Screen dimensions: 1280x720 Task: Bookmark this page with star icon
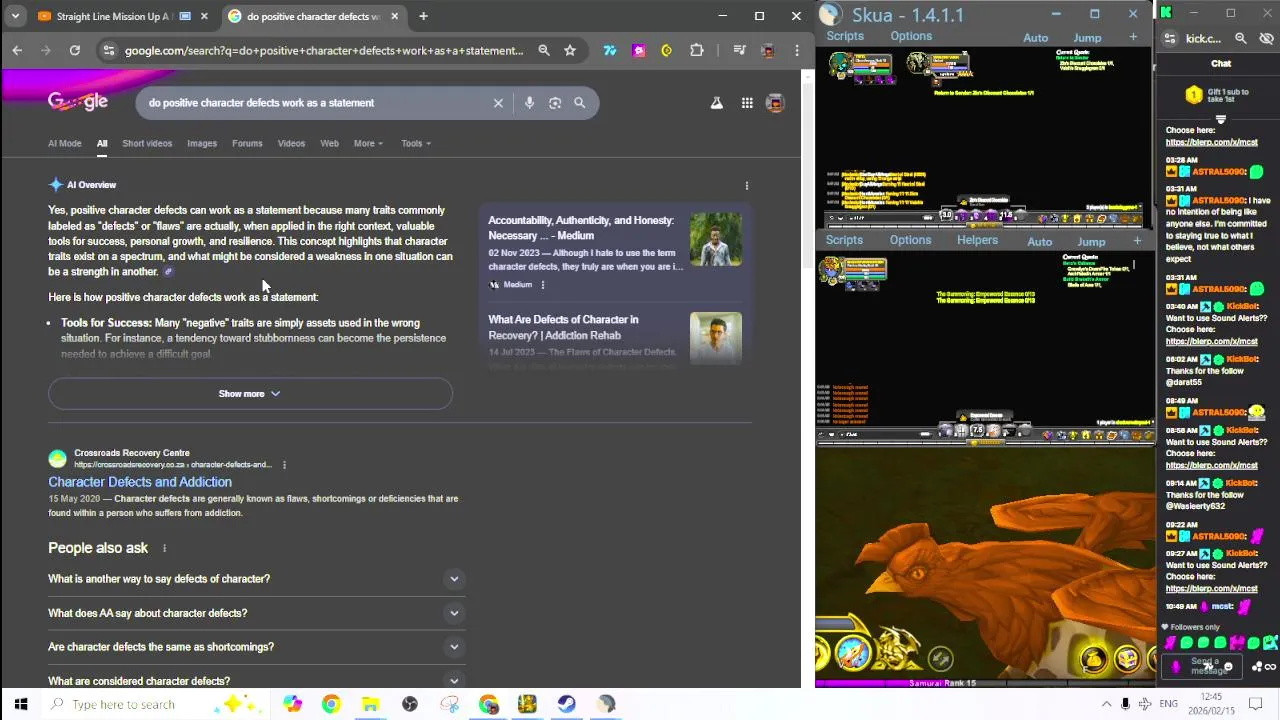569,50
